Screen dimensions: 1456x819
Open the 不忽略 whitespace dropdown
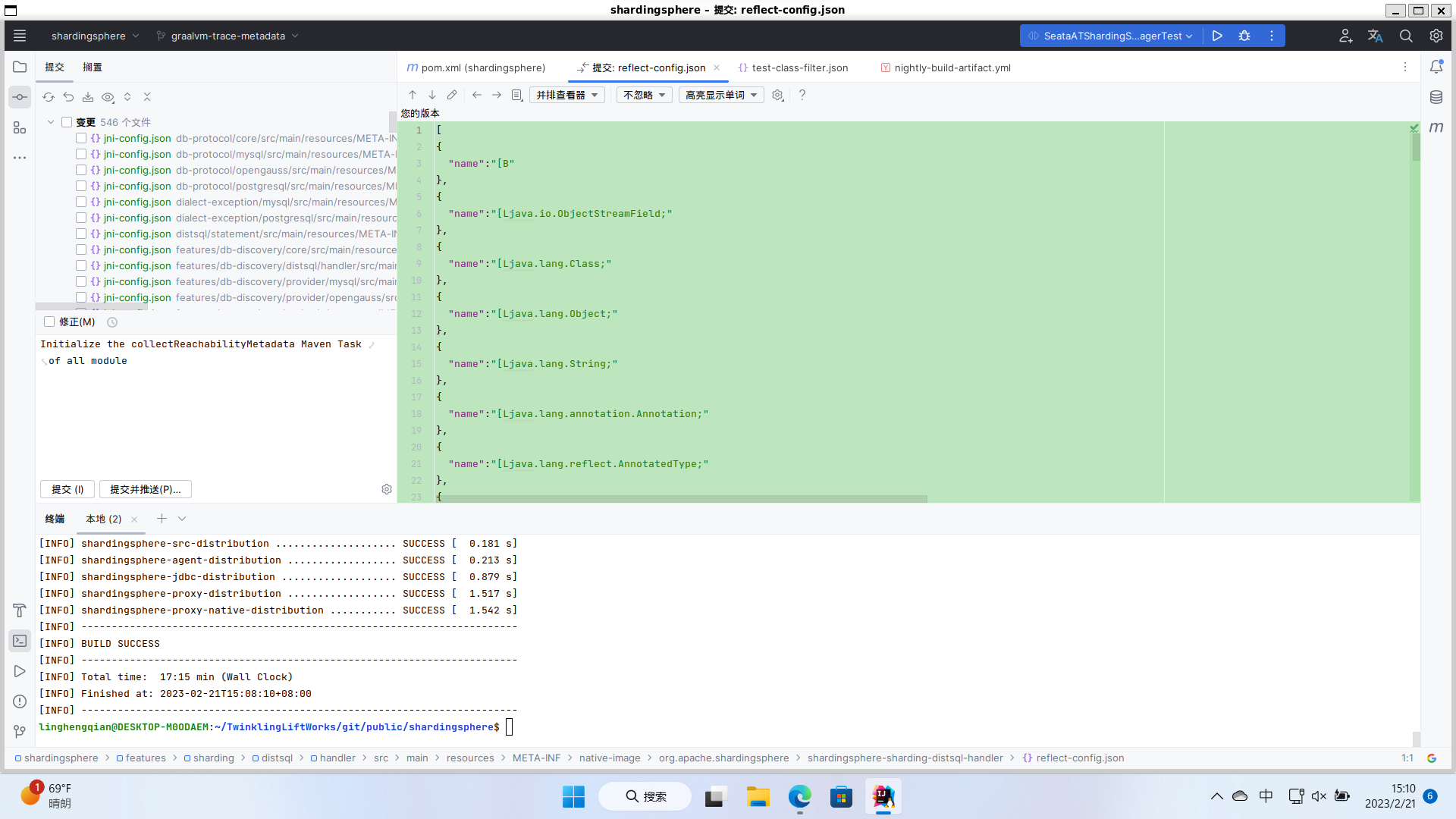[x=644, y=95]
